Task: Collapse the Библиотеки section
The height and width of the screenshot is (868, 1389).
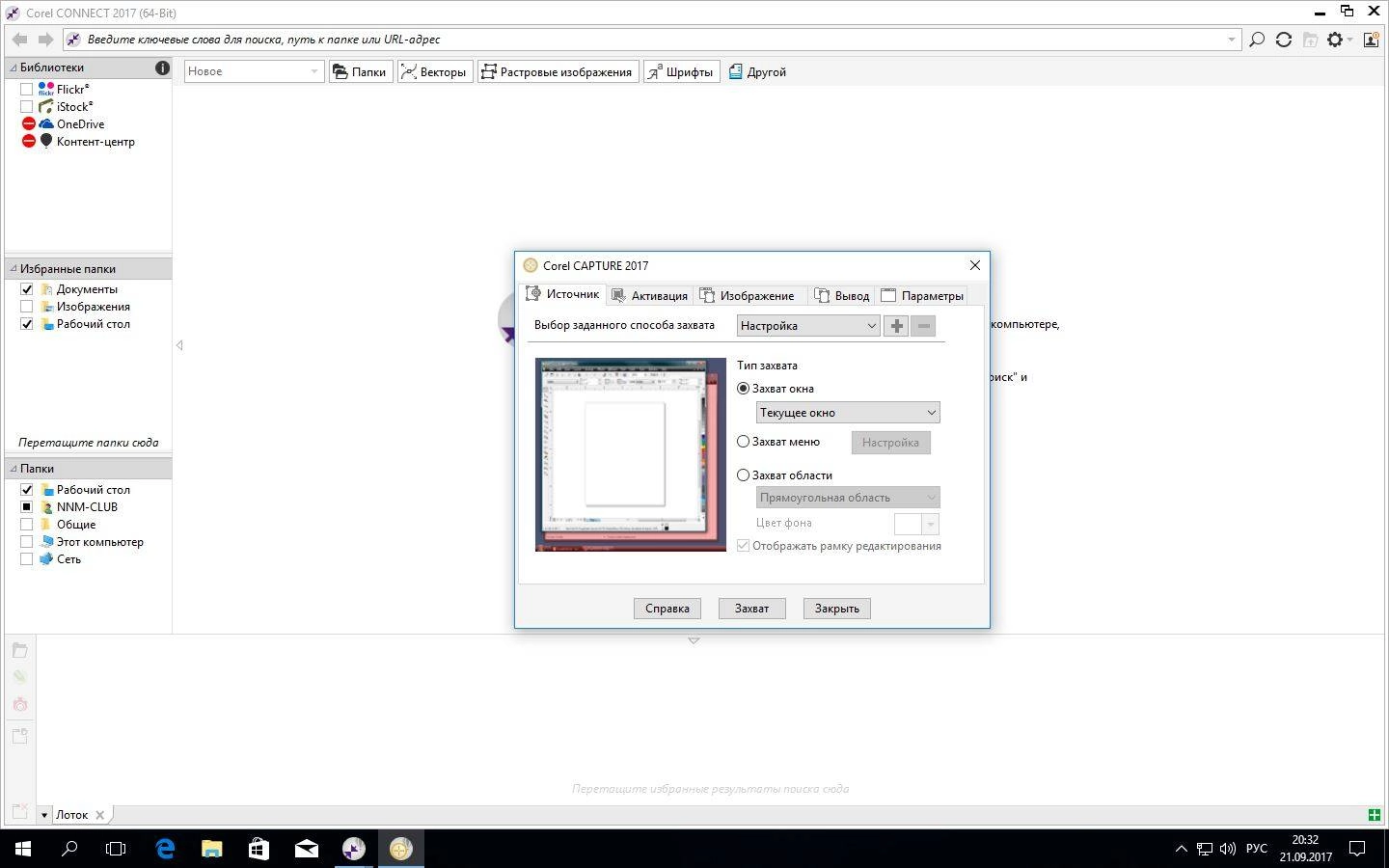Action: pos(14,68)
